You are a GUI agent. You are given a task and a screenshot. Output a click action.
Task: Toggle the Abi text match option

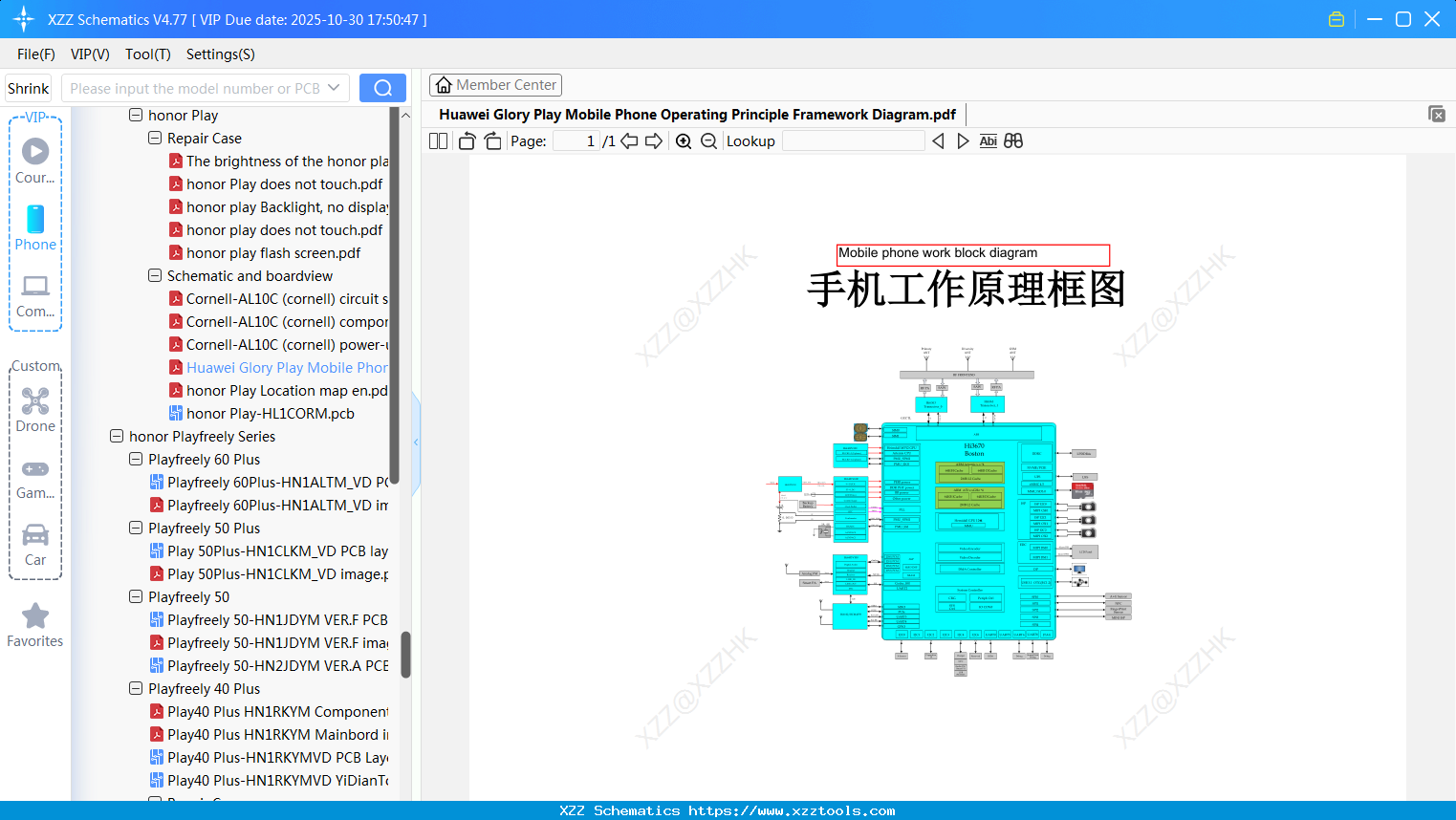click(989, 140)
